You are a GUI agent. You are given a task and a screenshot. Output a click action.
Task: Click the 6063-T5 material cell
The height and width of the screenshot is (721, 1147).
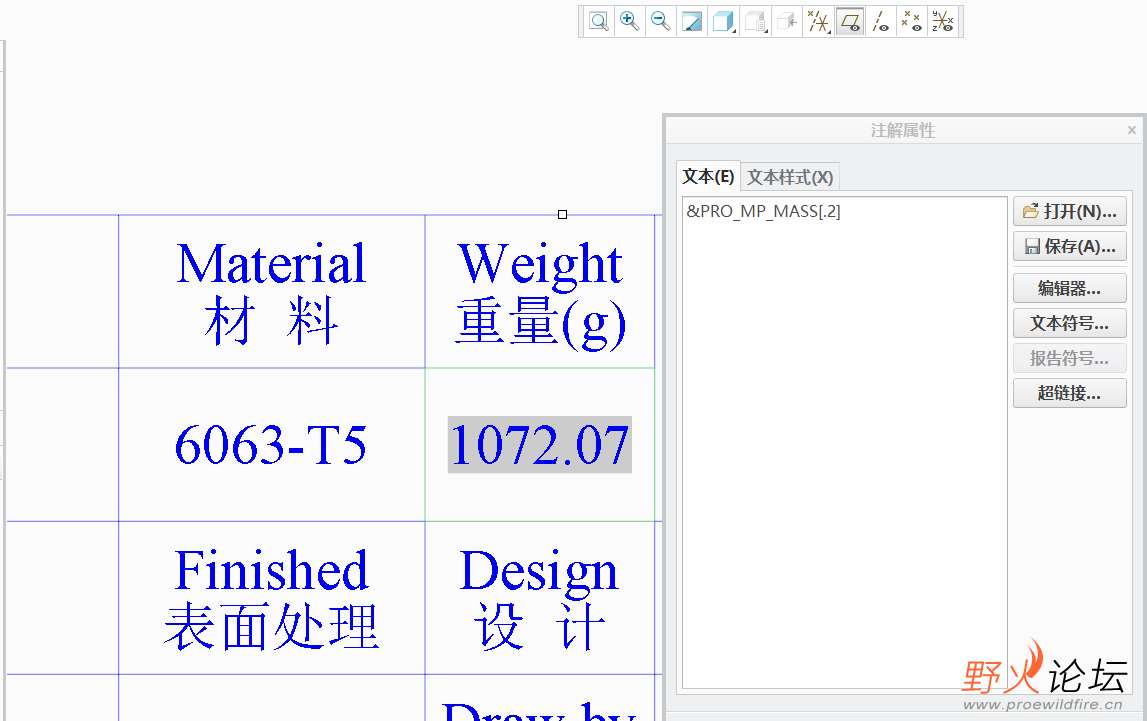click(271, 445)
